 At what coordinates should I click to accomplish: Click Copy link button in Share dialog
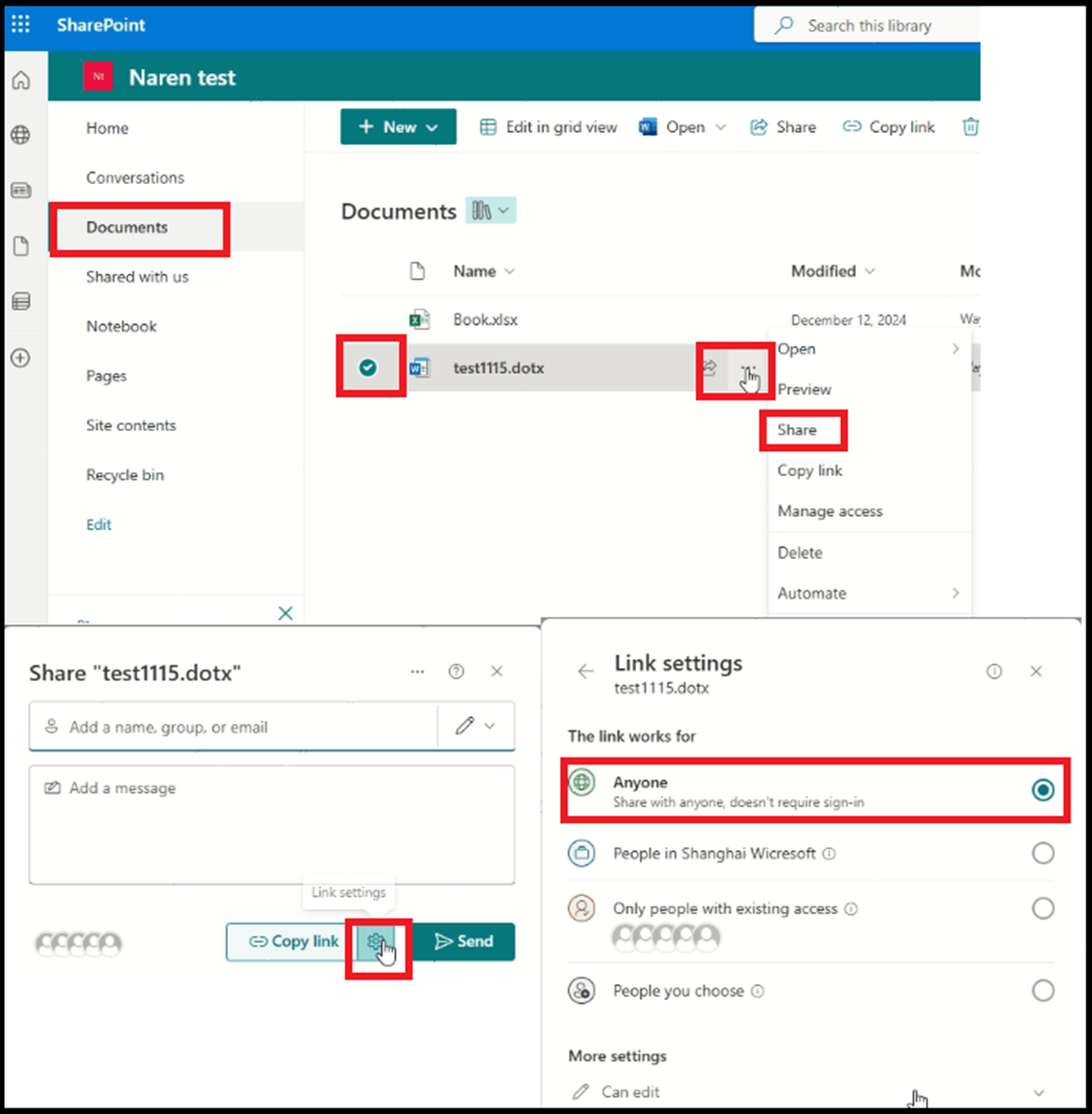coord(293,942)
